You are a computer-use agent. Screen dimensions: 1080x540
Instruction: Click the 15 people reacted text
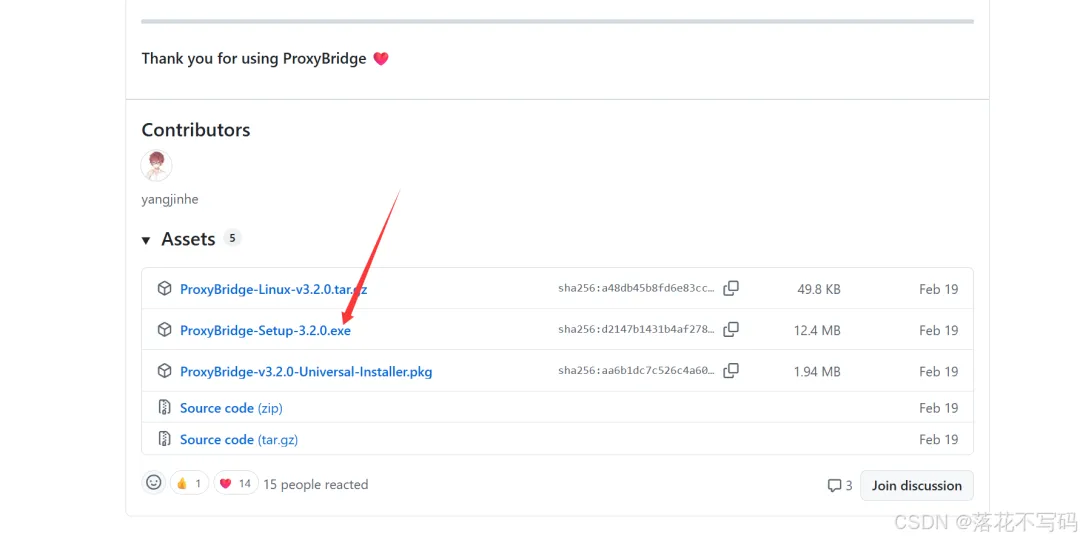[315, 484]
